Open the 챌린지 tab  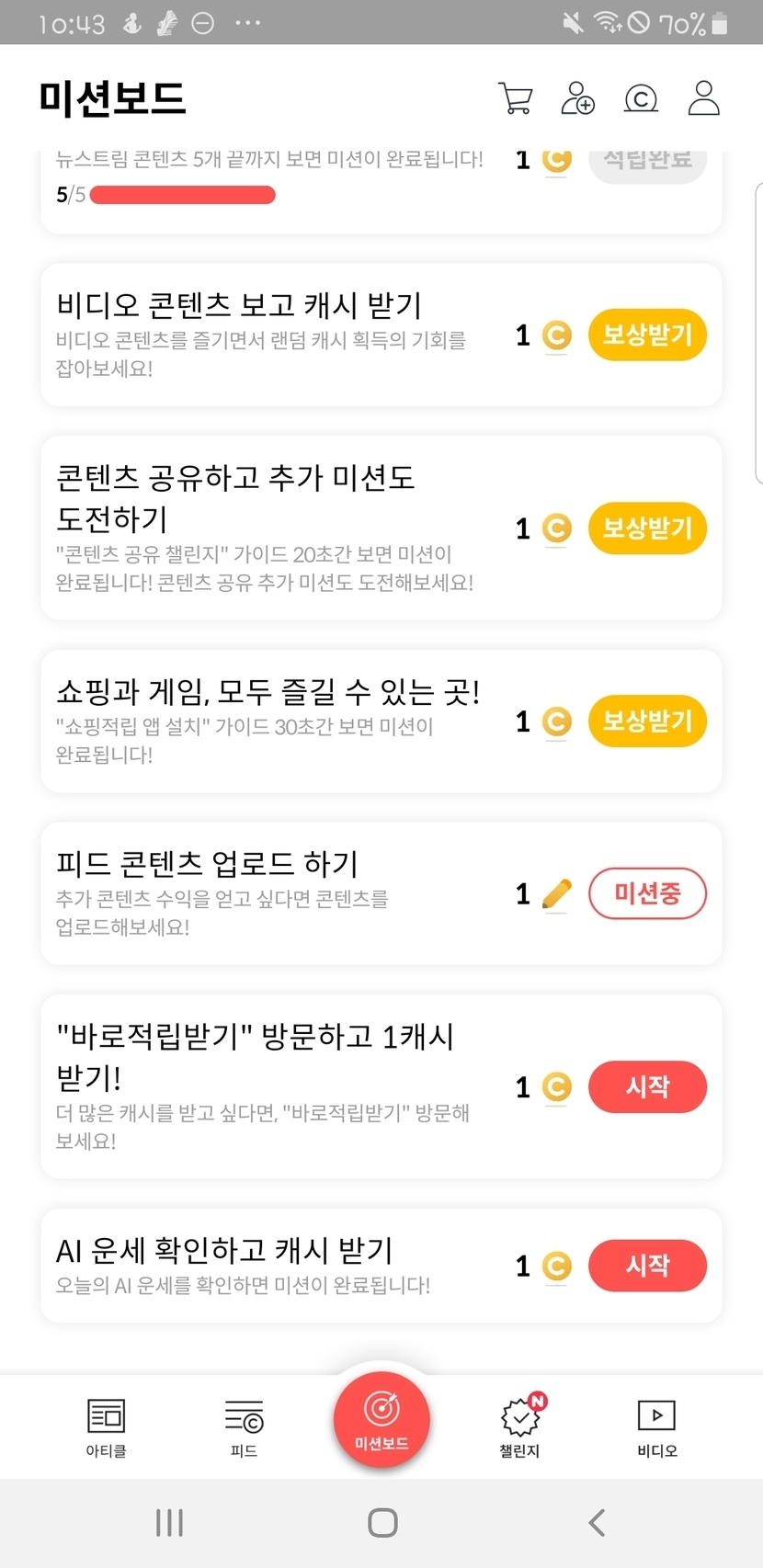click(x=519, y=1426)
